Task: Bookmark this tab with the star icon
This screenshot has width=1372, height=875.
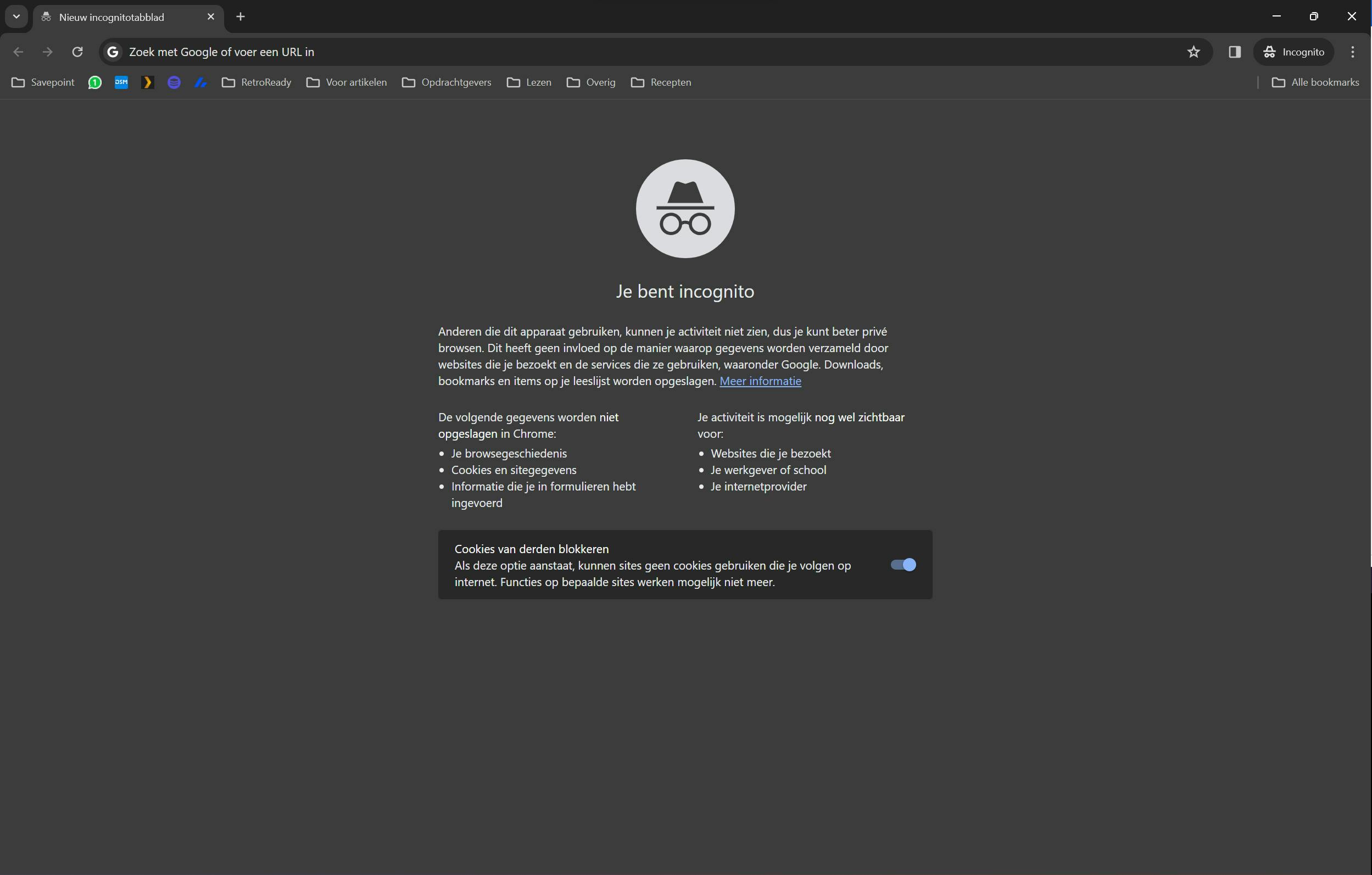Action: click(x=1193, y=52)
